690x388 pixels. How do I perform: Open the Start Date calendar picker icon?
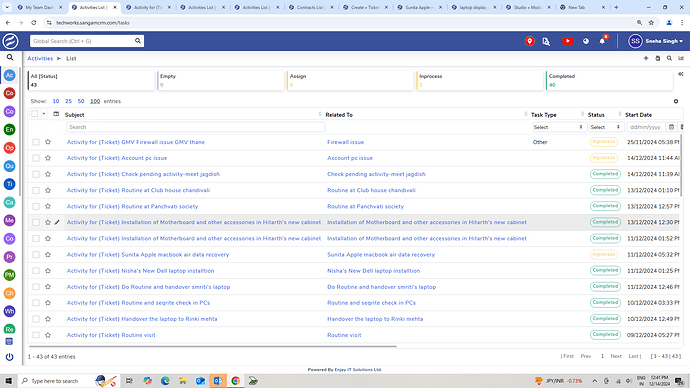pos(671,127)
